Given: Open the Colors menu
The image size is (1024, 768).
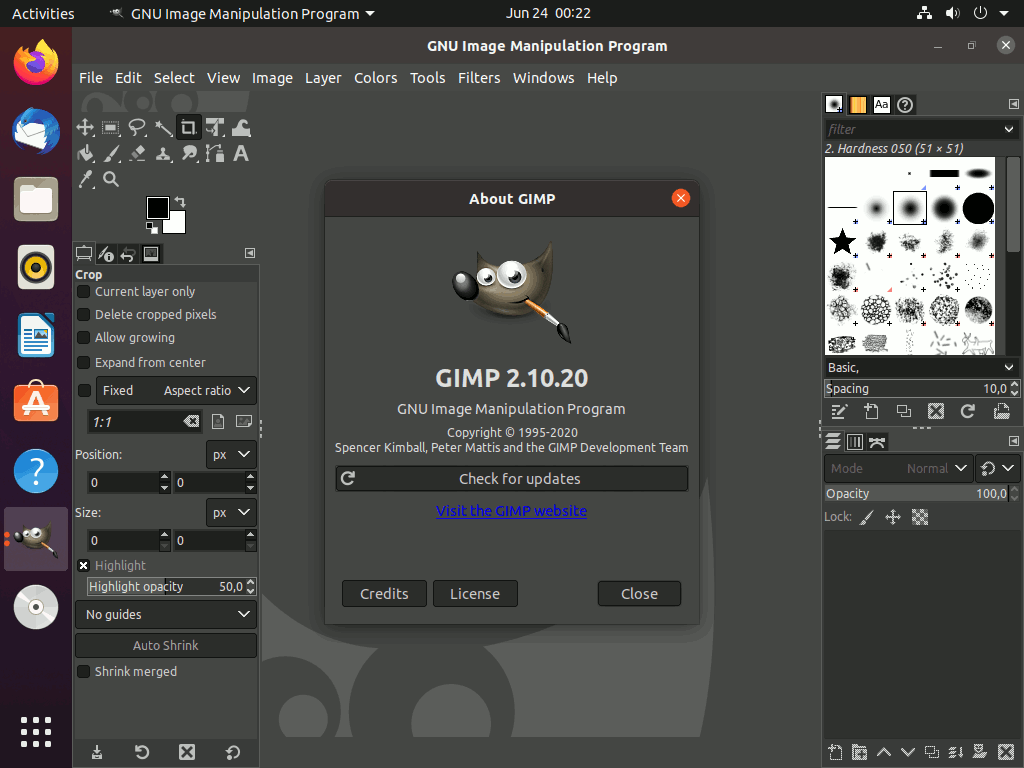Looking at the screenshot, I should point(376,78).
